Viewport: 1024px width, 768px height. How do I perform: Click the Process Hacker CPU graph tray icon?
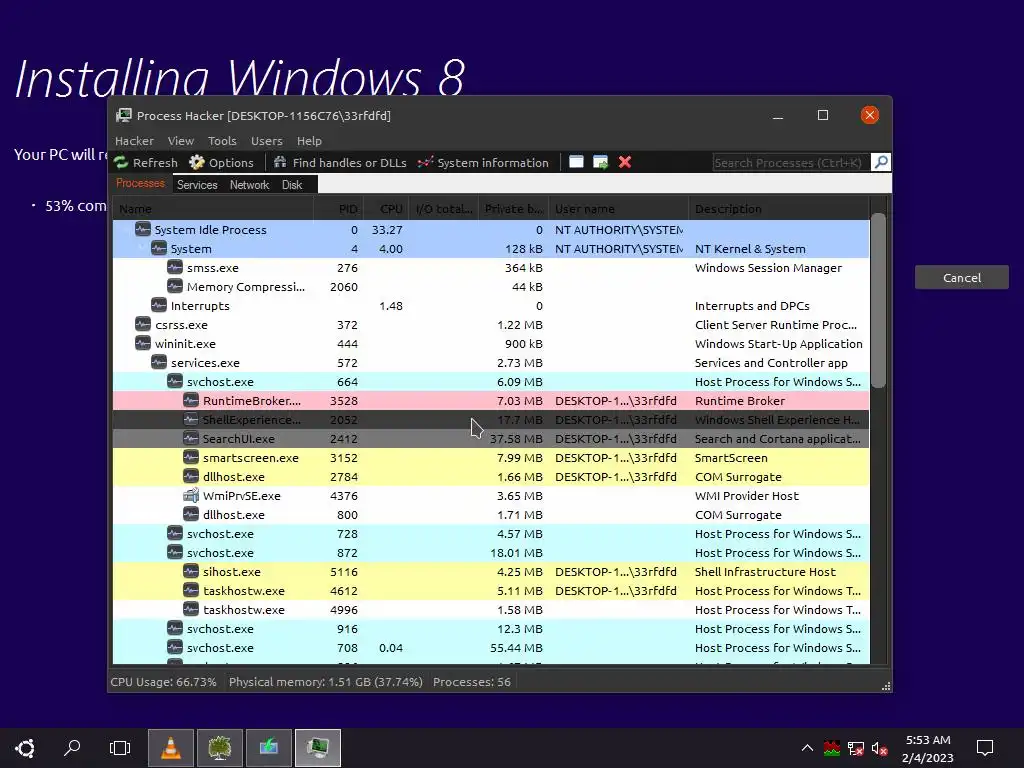tap(831, 748)
